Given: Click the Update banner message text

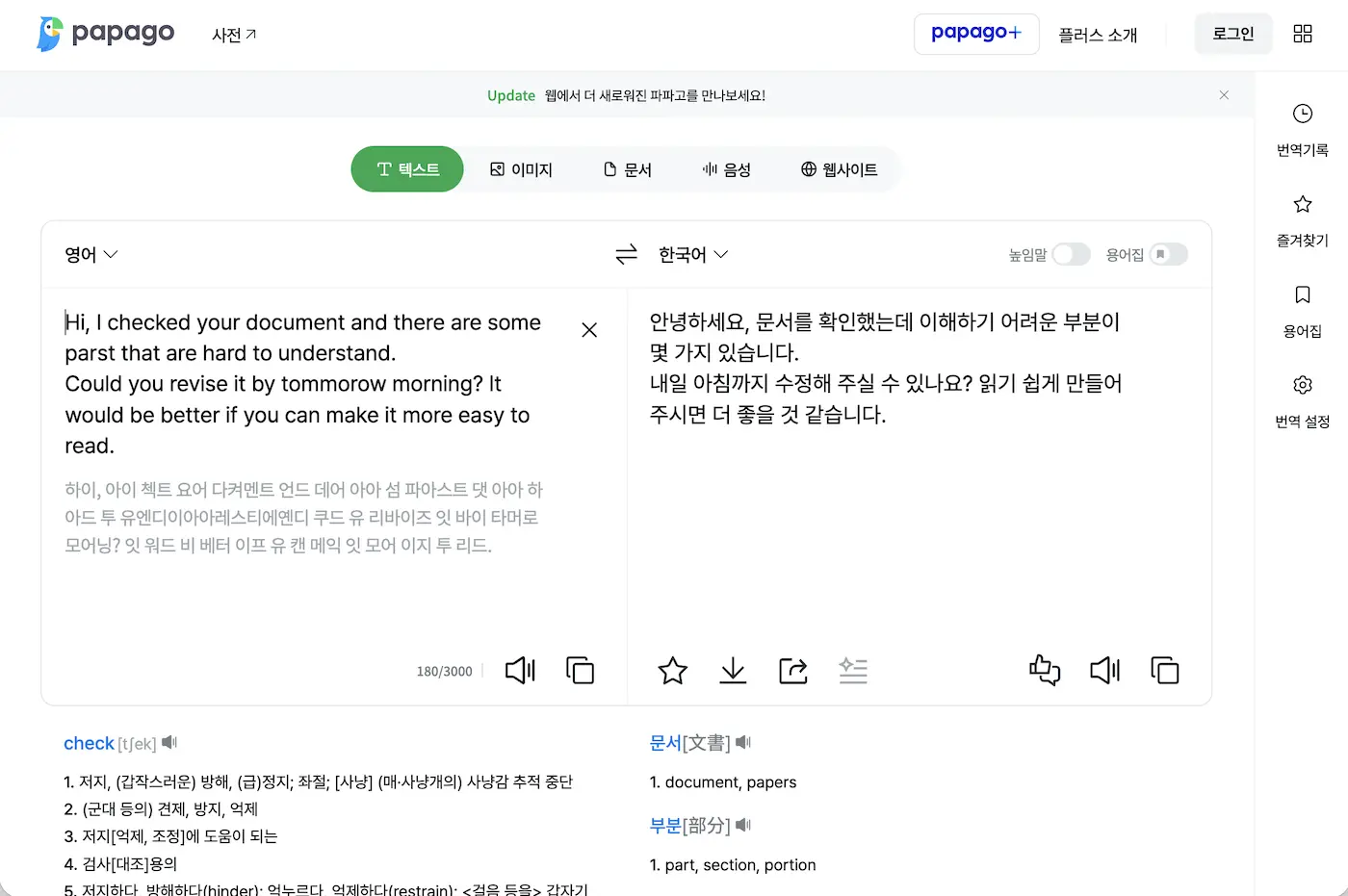Looking at the screenshot, I should point(655,95).
